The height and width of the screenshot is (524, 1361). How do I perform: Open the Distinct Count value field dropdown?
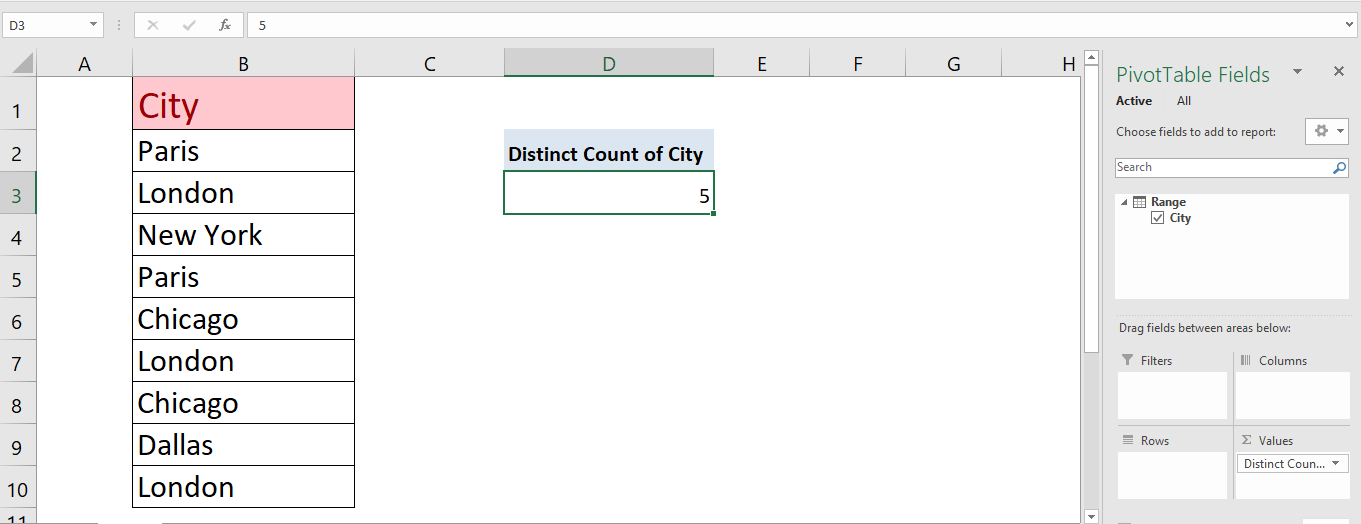click(1336, 464)
